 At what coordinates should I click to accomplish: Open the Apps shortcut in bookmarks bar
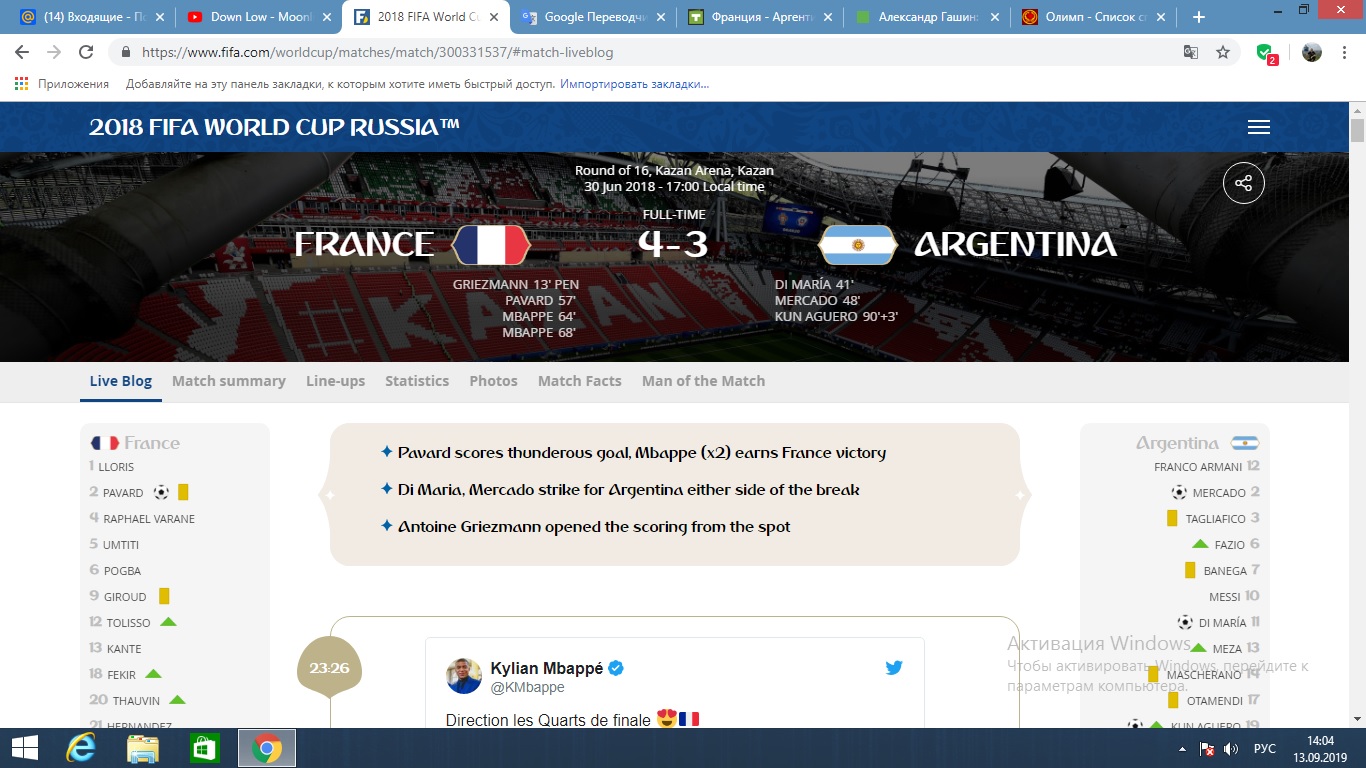(61, 84)
